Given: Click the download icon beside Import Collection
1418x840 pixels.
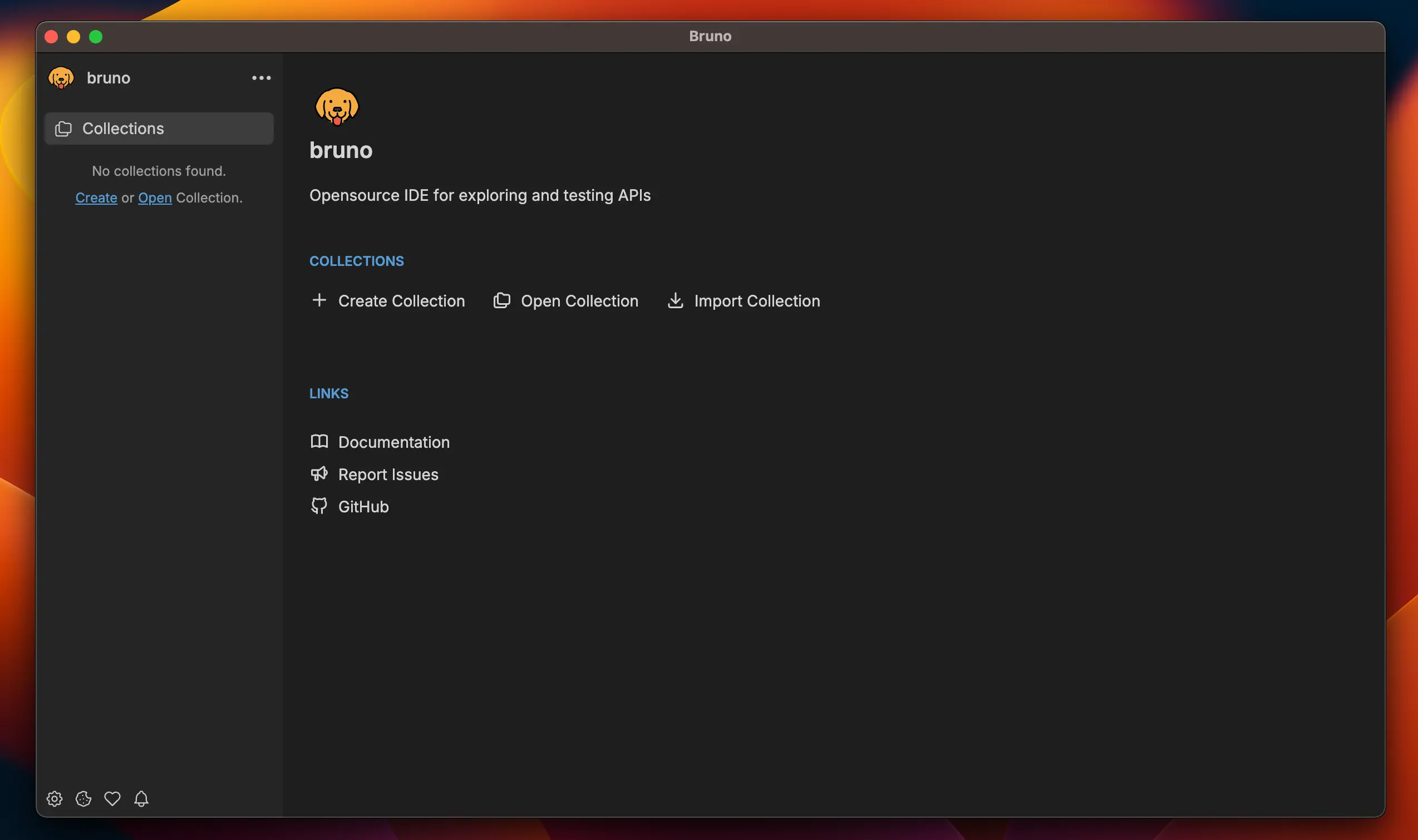Looking at the screenshot, I should 675,300.
